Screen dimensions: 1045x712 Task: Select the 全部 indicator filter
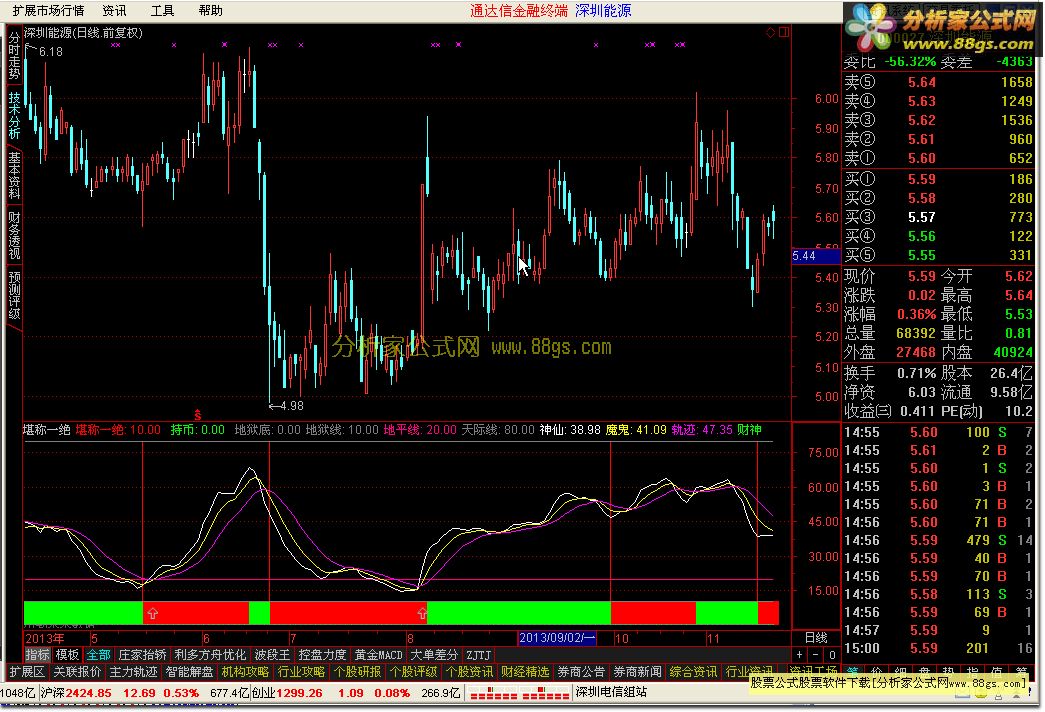[x=98, y=655]
